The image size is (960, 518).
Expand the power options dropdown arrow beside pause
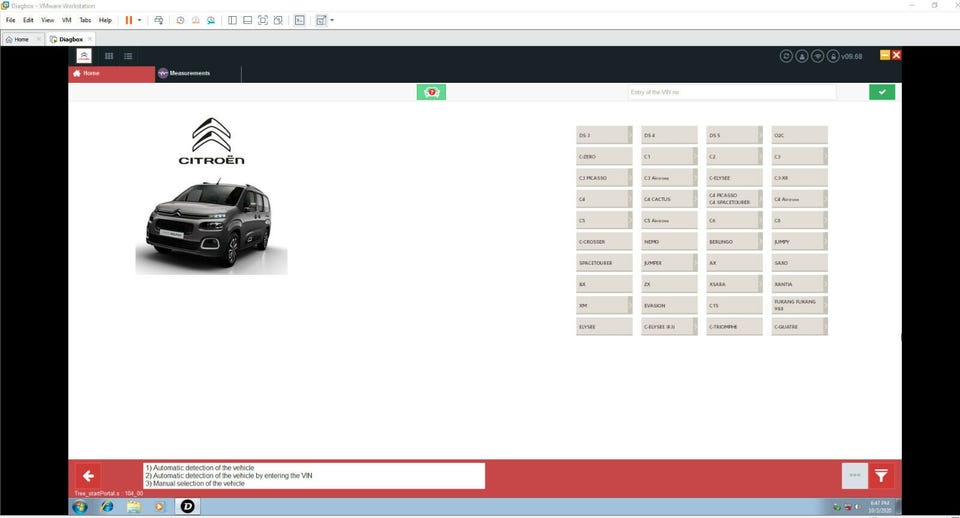pos(139,20)
